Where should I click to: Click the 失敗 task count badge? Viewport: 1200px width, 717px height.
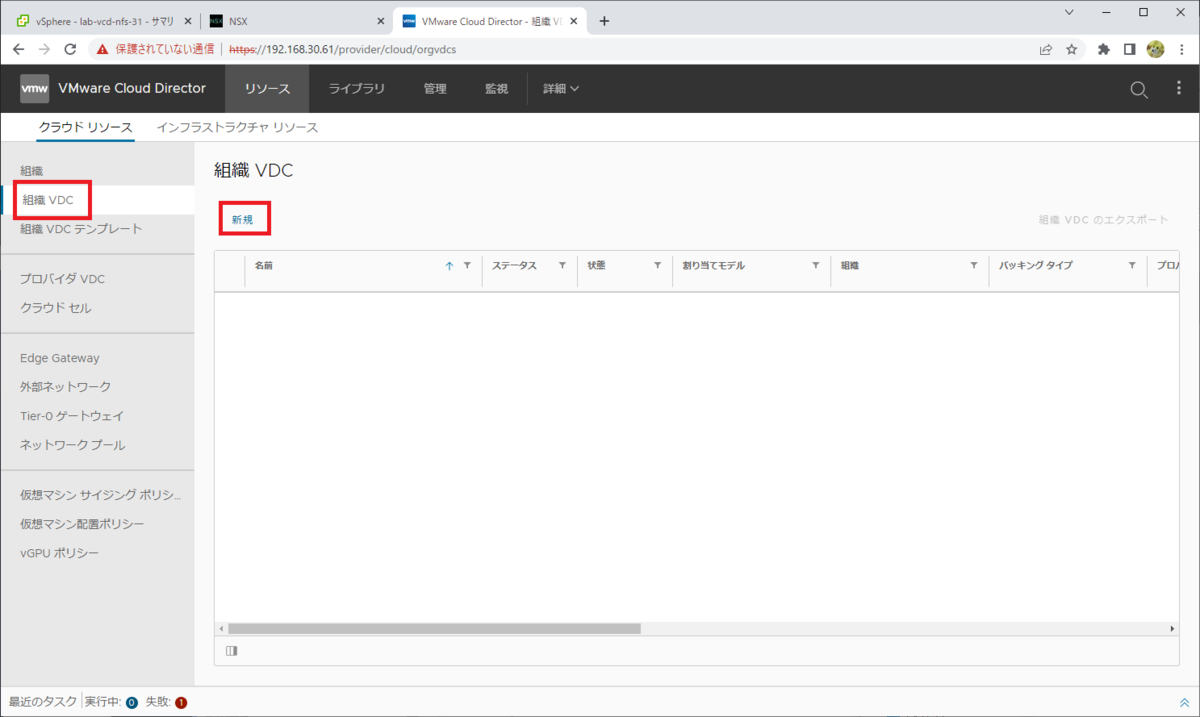click(181, 702)
